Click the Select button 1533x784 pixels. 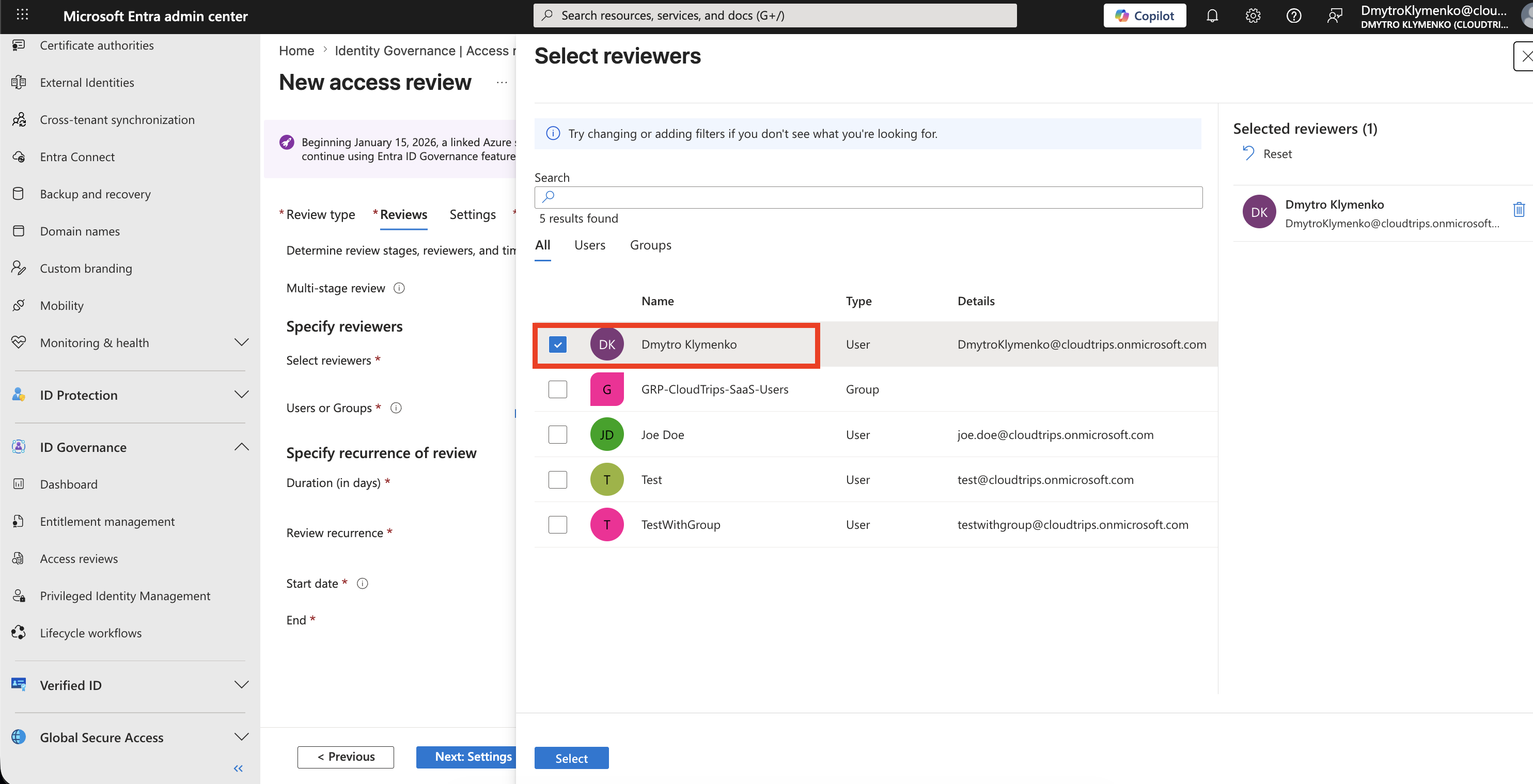571,758
